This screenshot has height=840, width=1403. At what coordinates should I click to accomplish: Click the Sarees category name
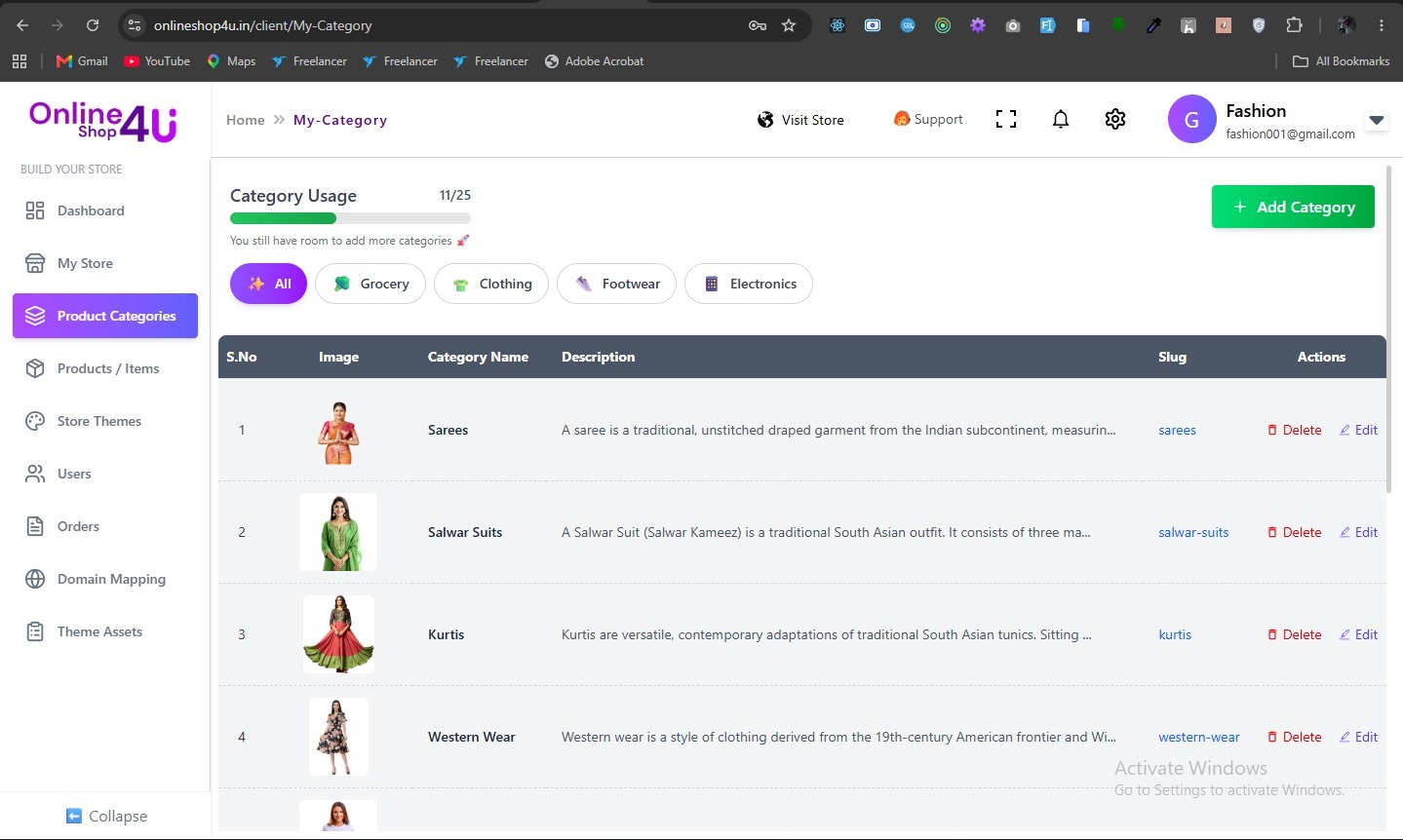pyautogui.click(x=448, y=430)
